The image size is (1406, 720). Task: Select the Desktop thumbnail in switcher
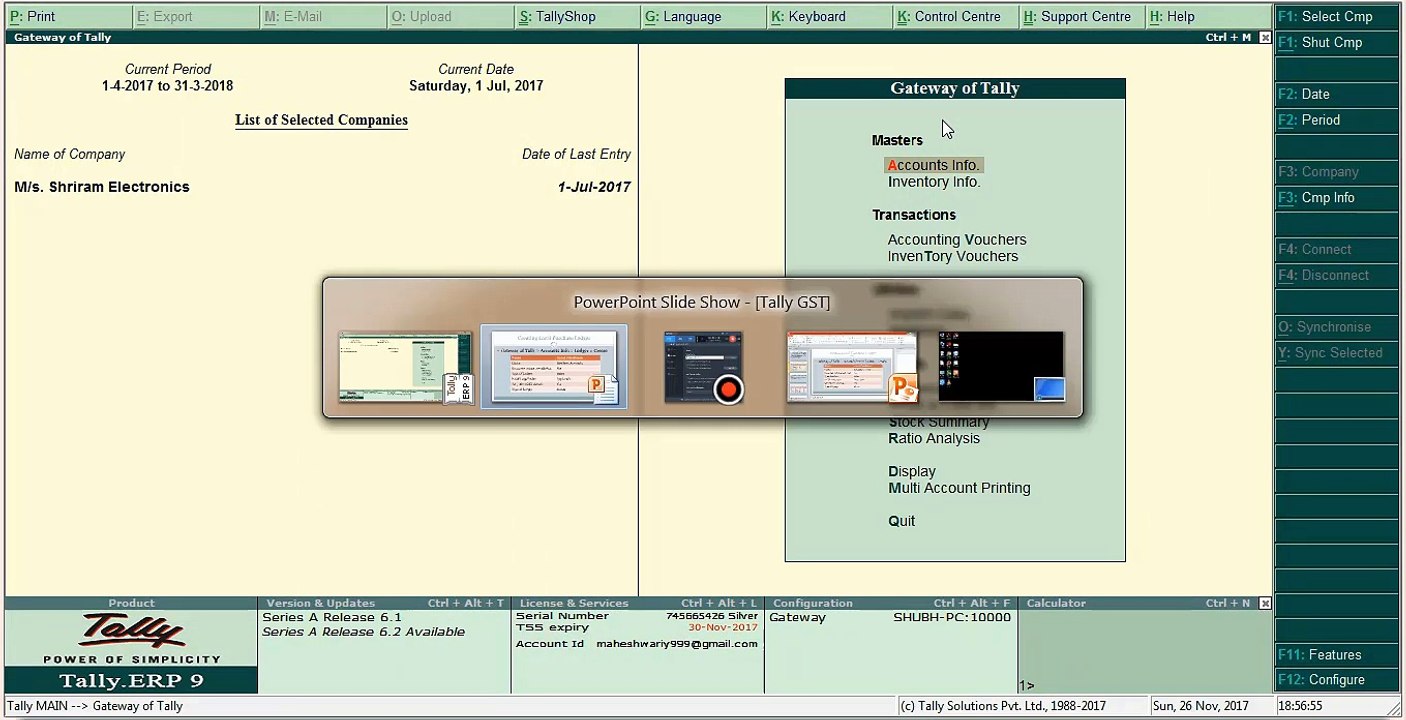1001,367
